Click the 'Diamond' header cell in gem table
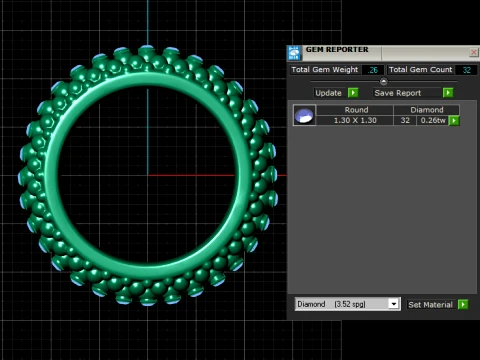480x360 pixels. click(x=427, y=110)
